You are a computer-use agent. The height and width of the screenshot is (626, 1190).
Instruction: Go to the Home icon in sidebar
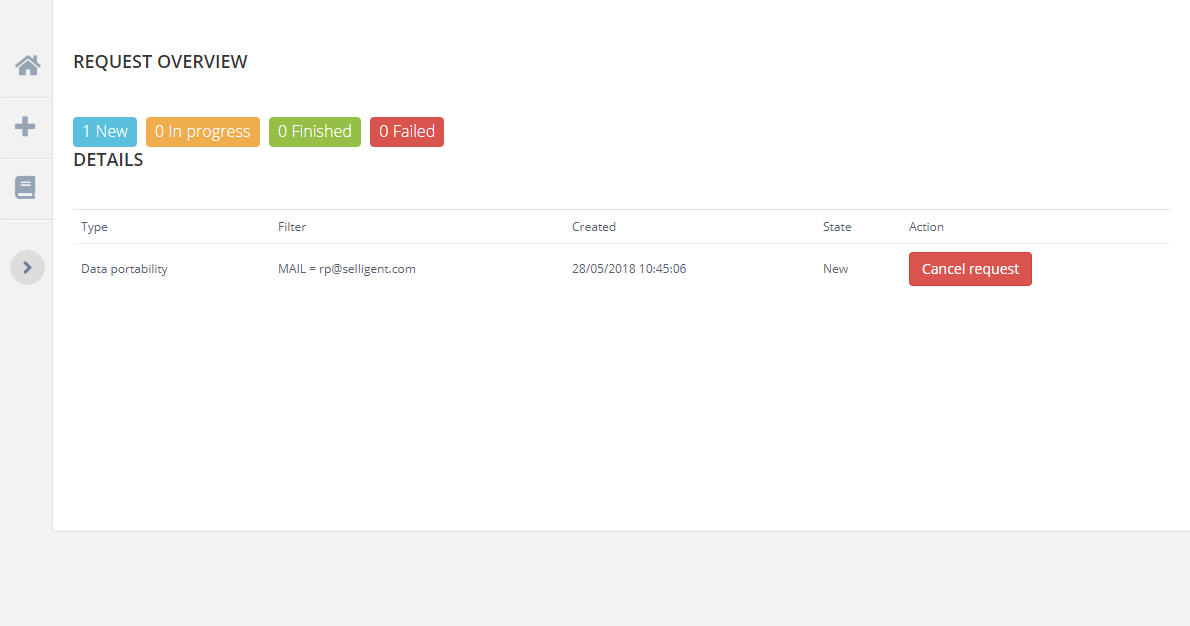tap(27, 66)
